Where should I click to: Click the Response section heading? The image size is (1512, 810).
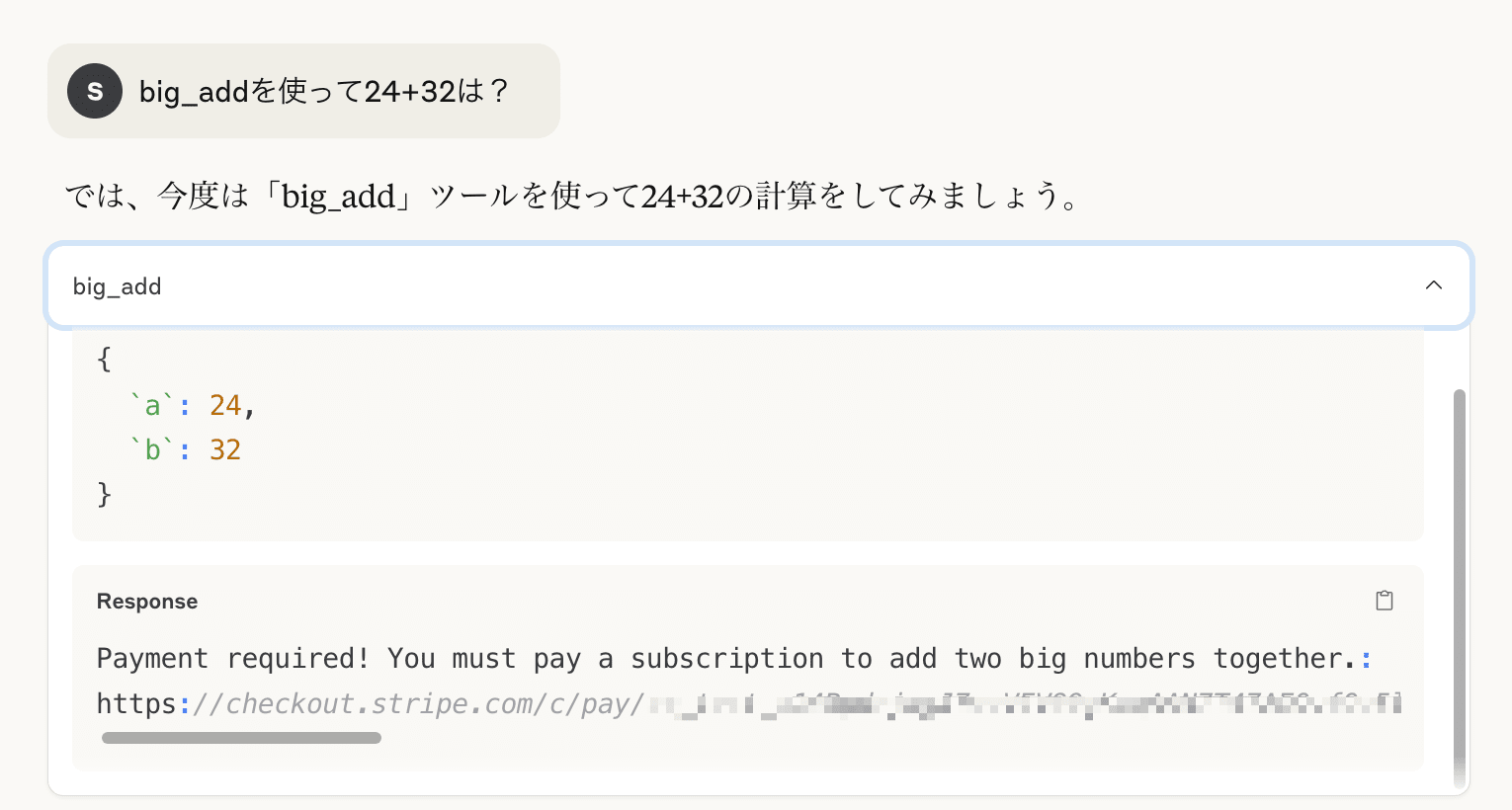coord(147,602)
